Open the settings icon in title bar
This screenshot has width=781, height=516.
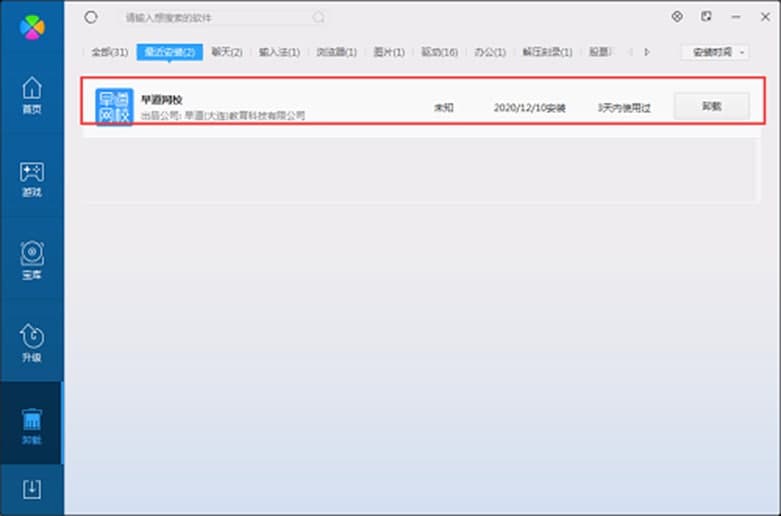tap(677, 17)
